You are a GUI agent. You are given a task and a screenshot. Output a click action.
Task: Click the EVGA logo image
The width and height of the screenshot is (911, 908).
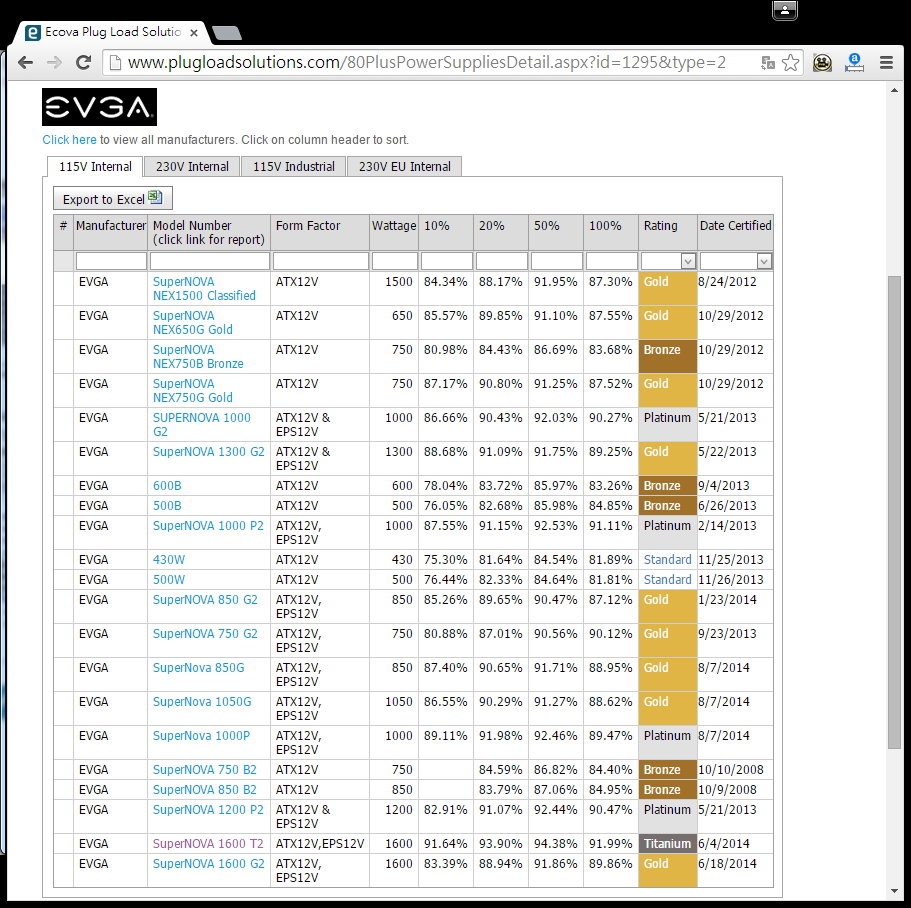99,107
